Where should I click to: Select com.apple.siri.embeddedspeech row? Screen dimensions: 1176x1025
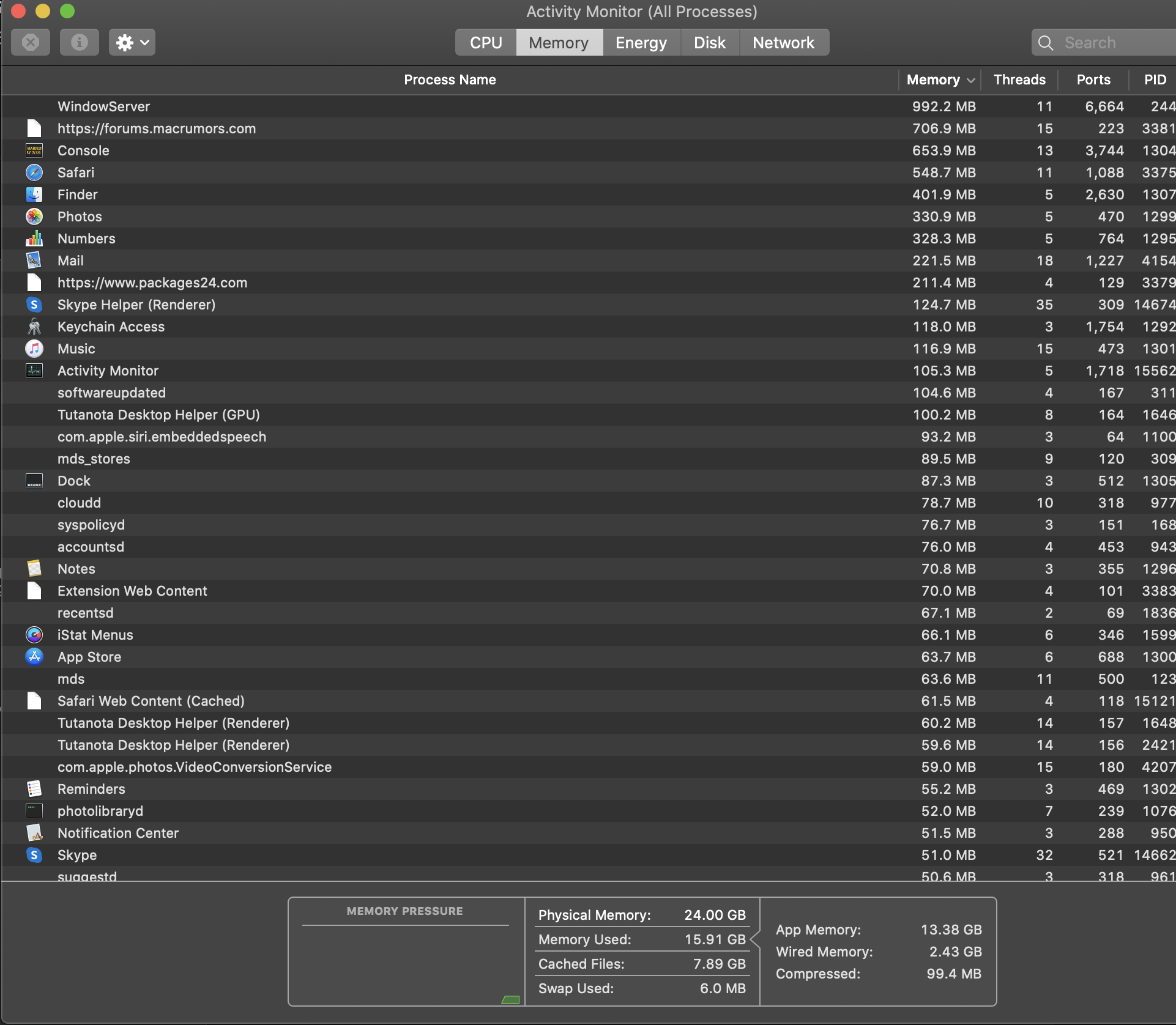click(589, 437)
